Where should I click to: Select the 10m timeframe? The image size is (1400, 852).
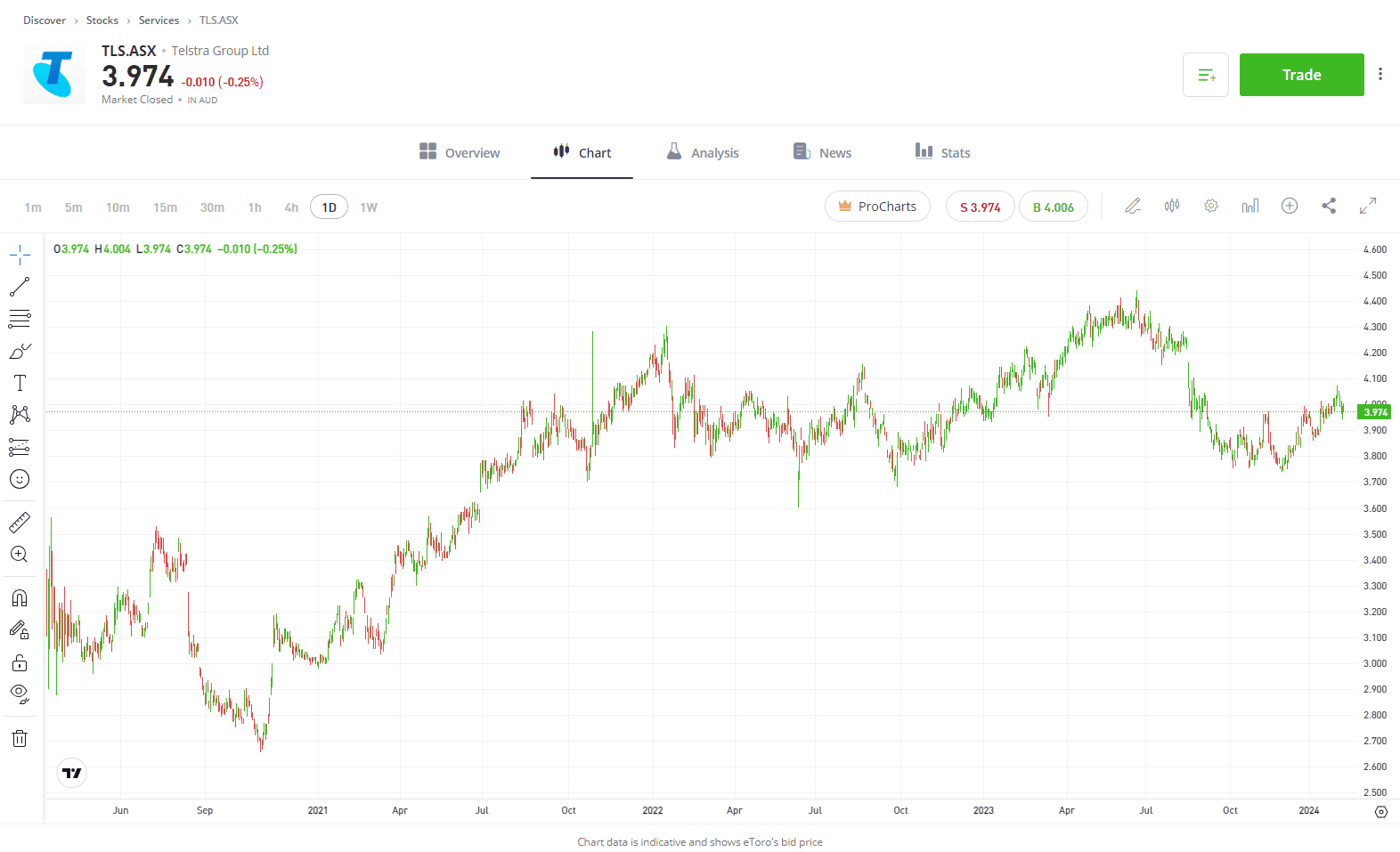118,207
